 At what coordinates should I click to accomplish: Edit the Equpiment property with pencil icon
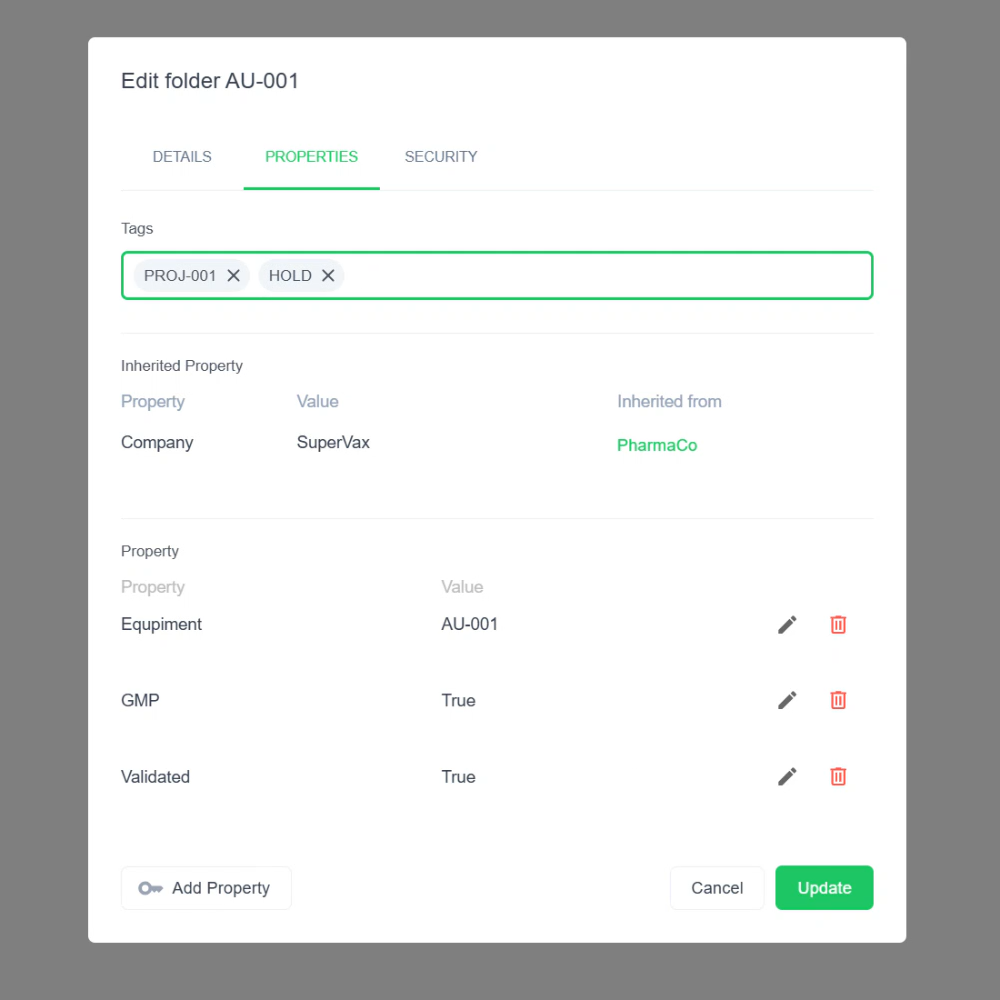[x=787, y=625]
